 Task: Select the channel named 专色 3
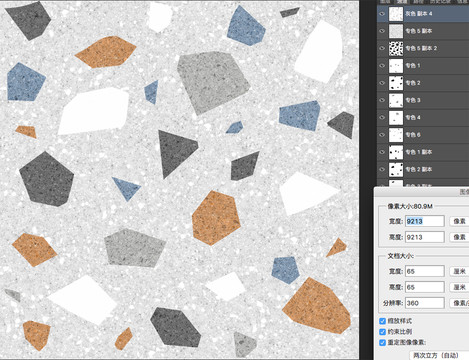[413, 100]
